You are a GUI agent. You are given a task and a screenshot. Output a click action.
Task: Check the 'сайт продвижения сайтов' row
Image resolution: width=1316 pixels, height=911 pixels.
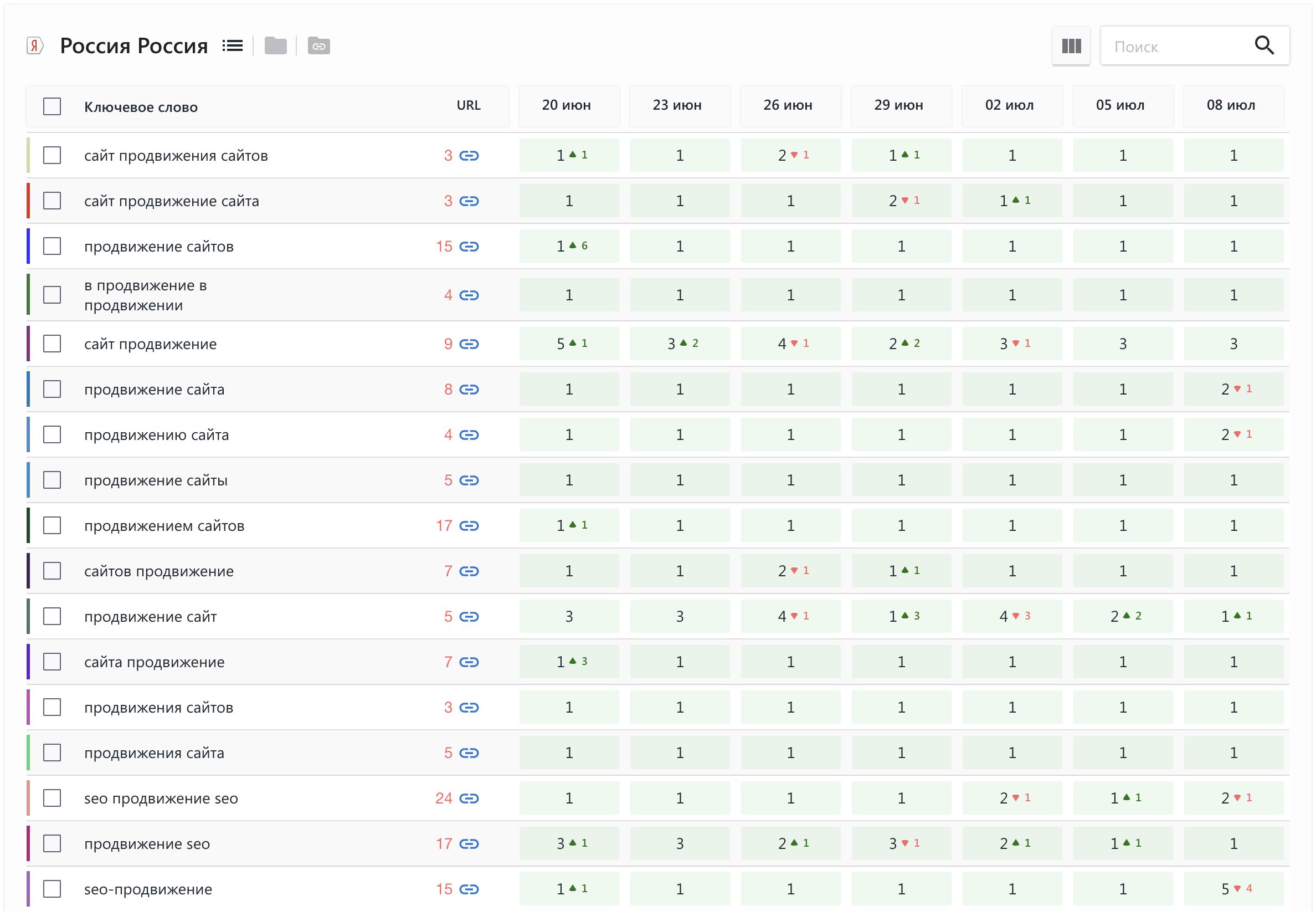pos(52,155)
